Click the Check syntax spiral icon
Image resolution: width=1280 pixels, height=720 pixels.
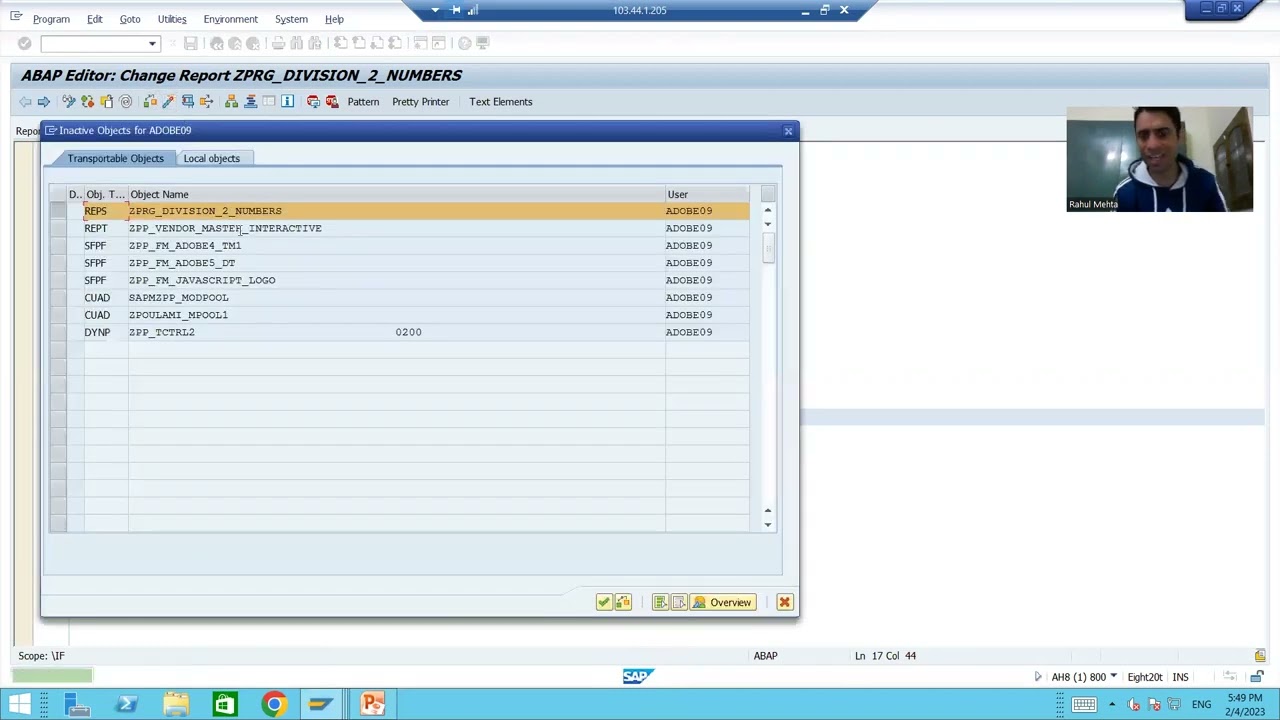126,101
